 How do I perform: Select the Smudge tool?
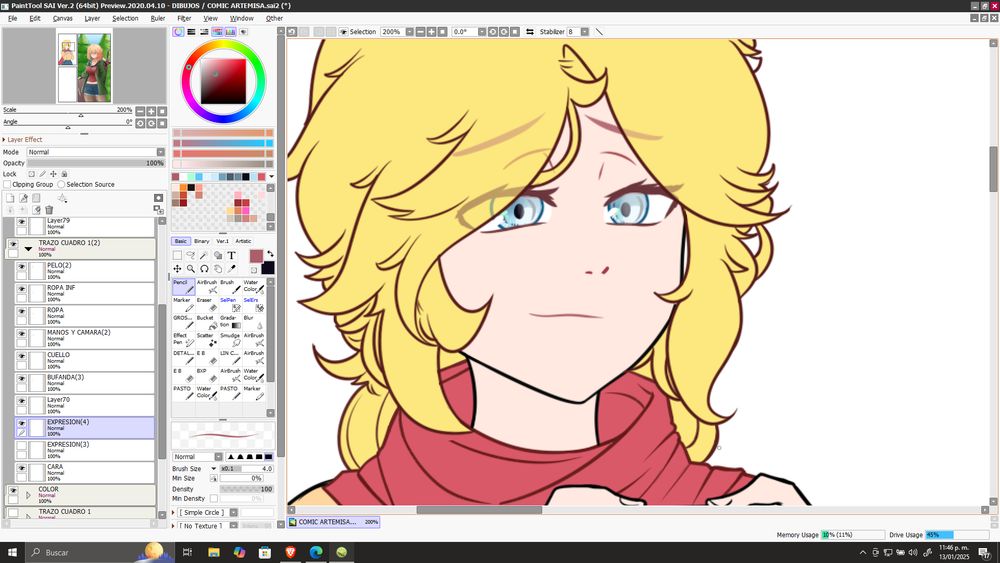coord(230,340)
